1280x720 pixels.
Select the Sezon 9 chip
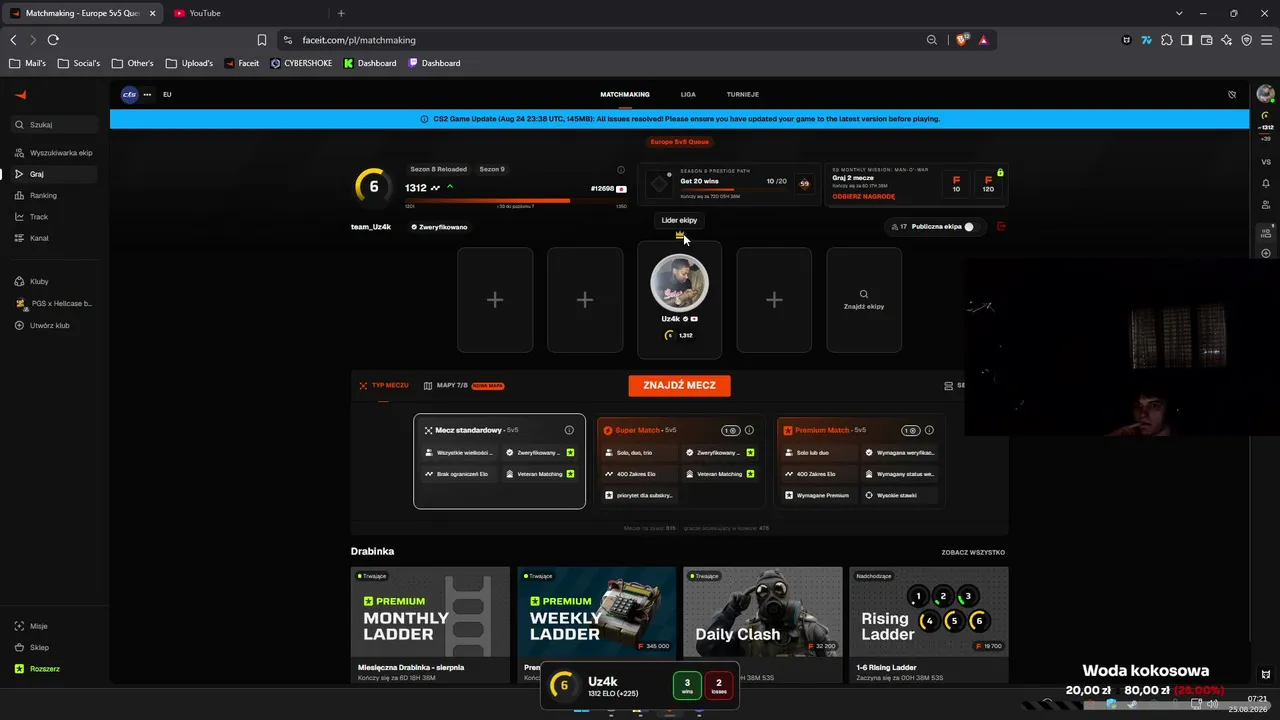pyautogui.click(x=492, y=170)
